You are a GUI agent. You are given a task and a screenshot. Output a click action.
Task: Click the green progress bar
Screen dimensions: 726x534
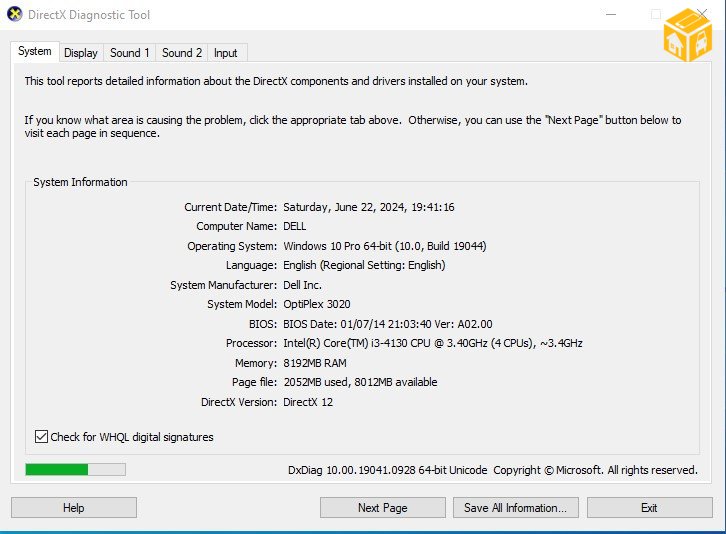click(x=75, y=469)
